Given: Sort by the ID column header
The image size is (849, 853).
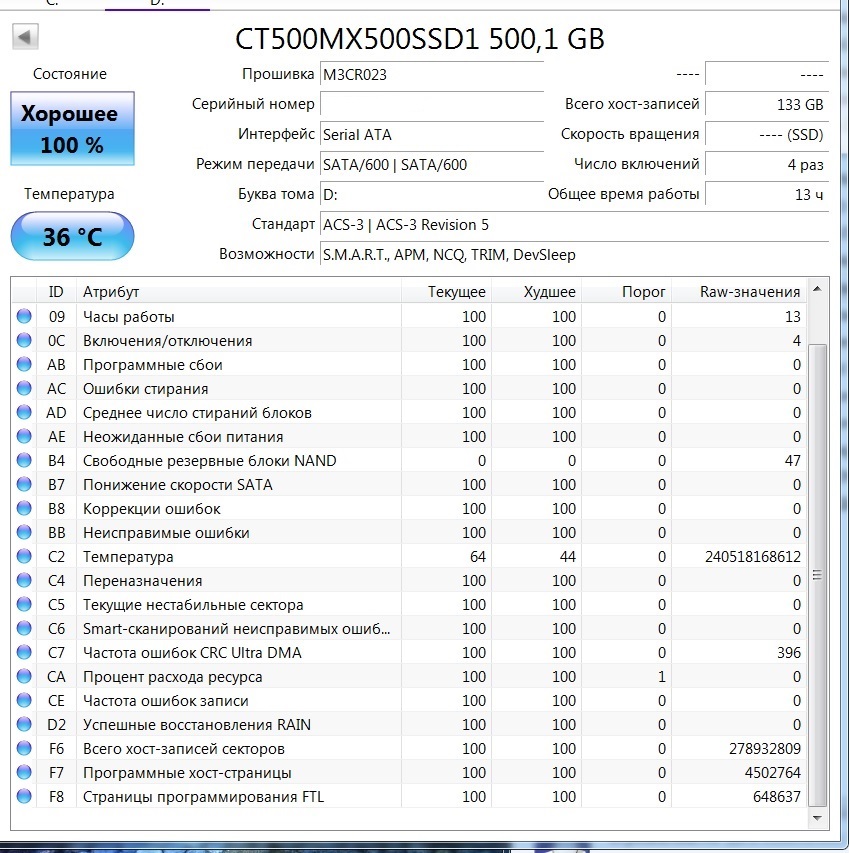Looking at the screenshot, I should [x=56, y=292].
